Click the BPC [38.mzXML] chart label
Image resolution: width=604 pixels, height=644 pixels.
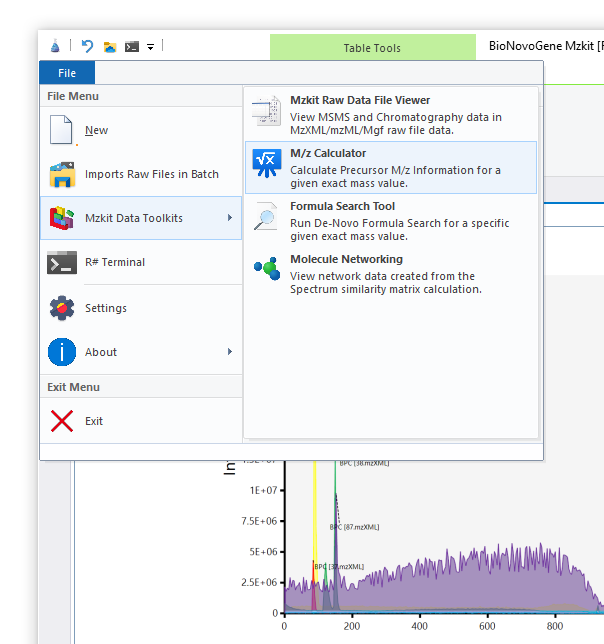coord(364,463)
